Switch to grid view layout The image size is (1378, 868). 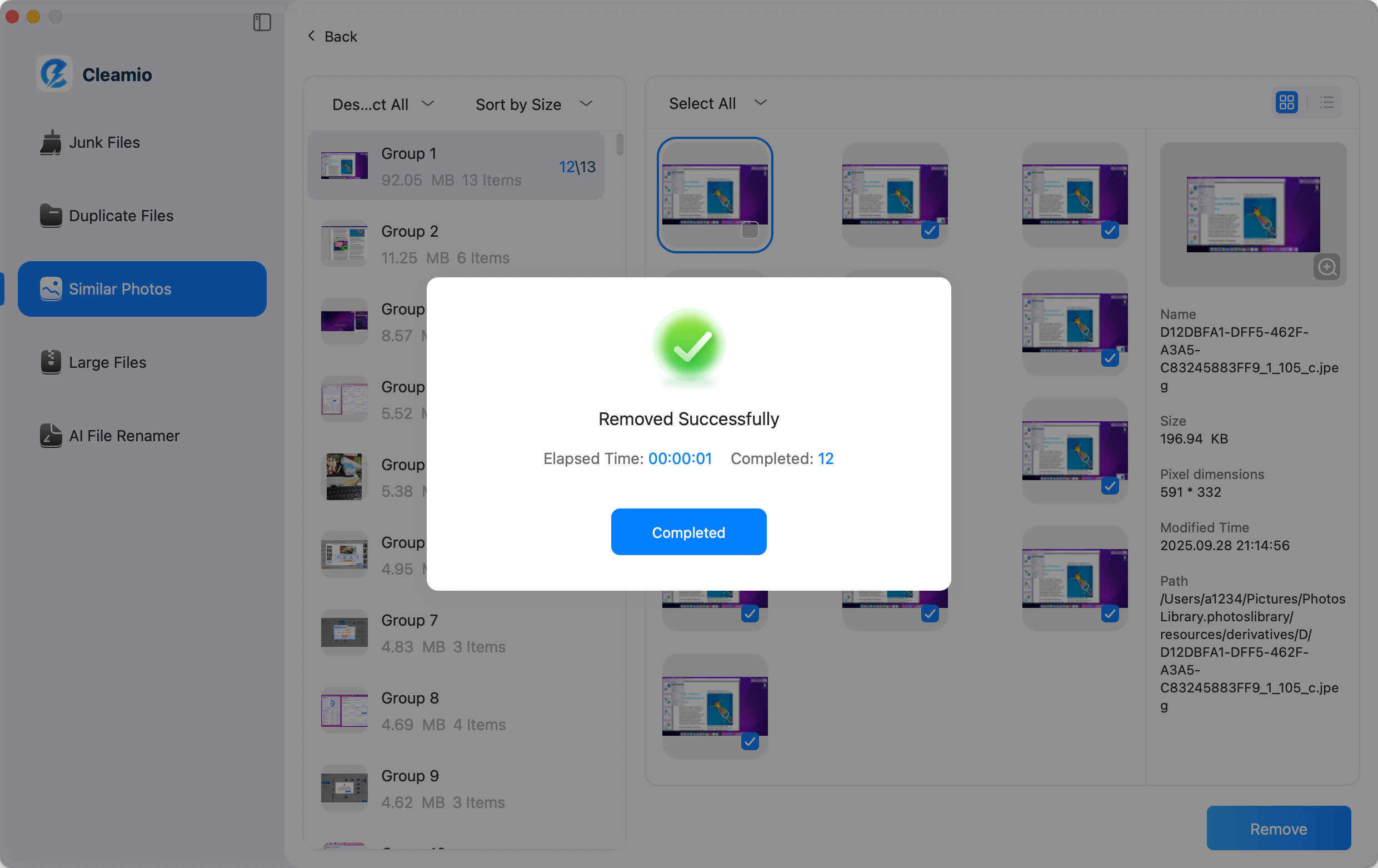click(x=1287, y=102)
